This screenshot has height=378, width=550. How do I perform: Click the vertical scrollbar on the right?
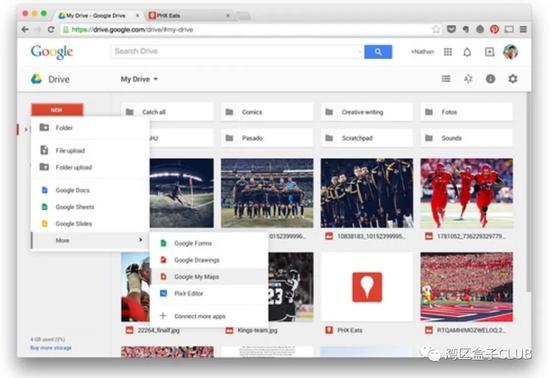click(529, 193)
